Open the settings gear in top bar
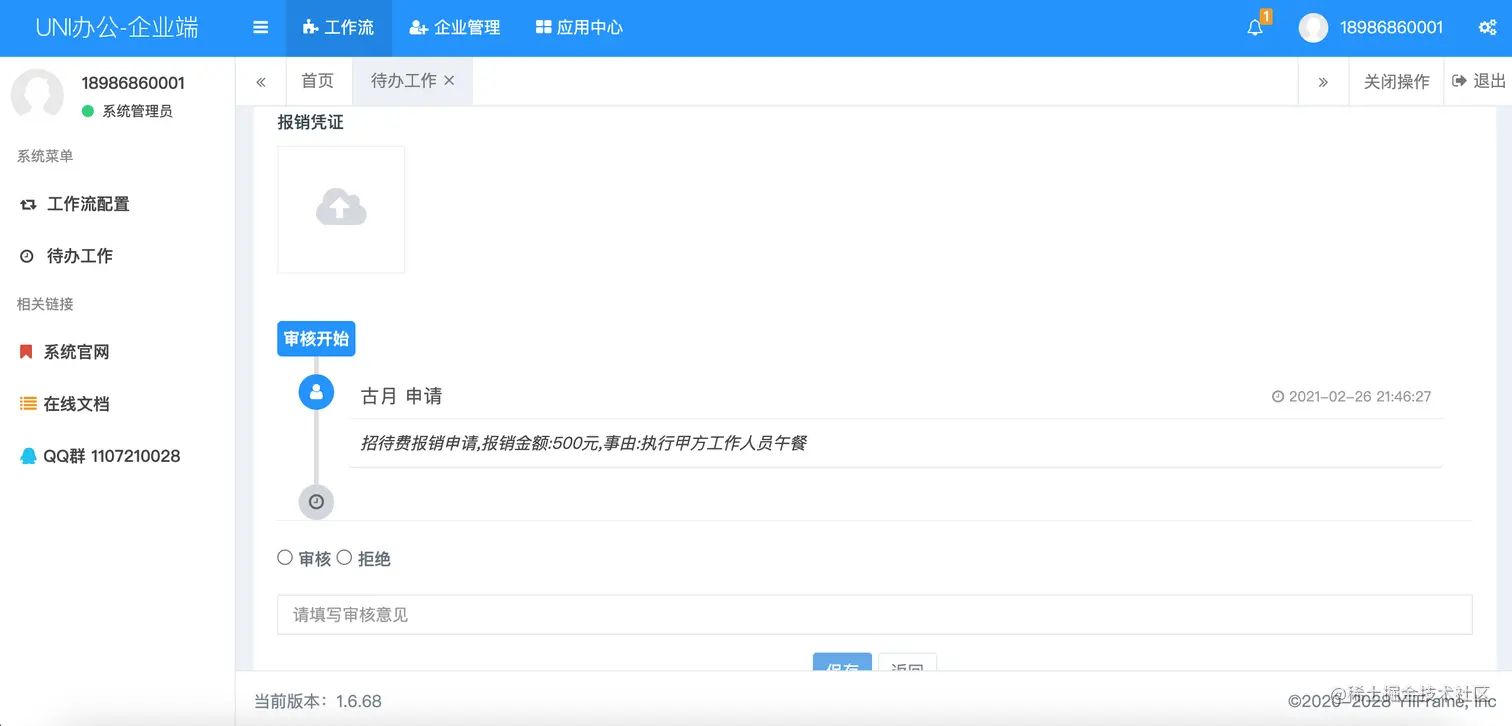 coord(1488,27)
